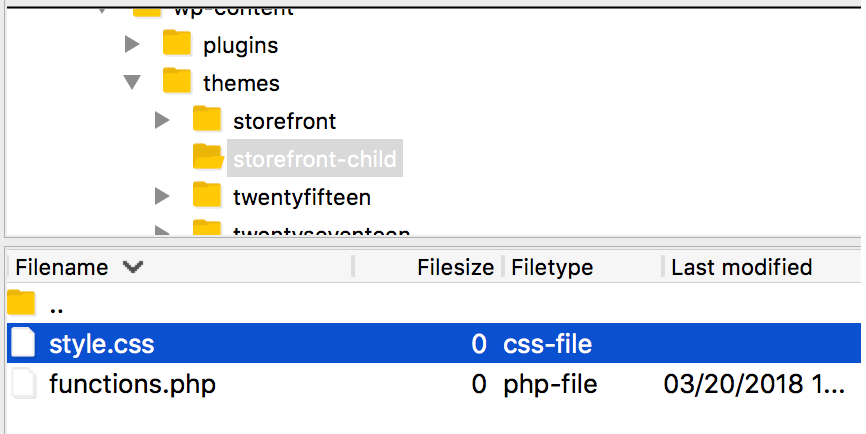Image resolution: width=866 pixels, height=434 pixels.
Task: Sort by Filetype column header
Action: 552,267
